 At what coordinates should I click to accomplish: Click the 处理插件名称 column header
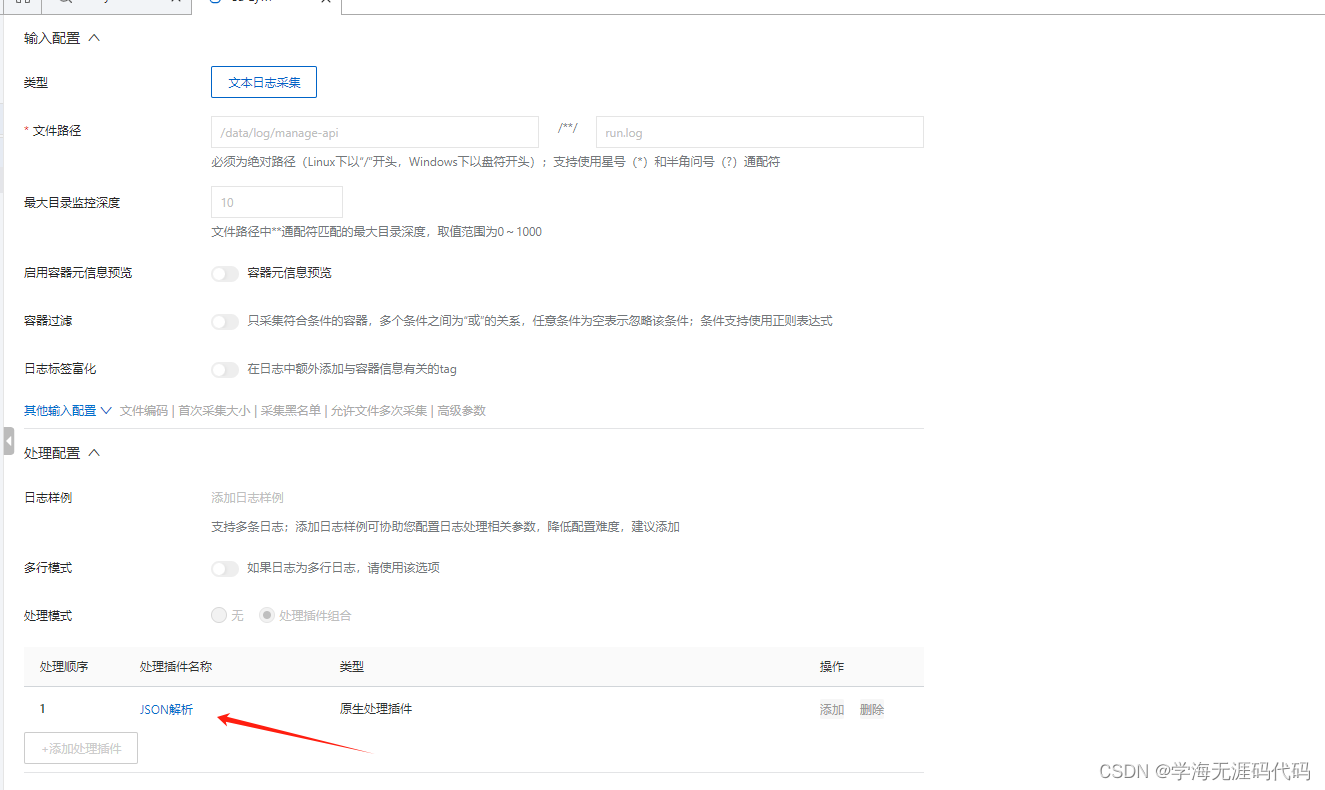176,667
